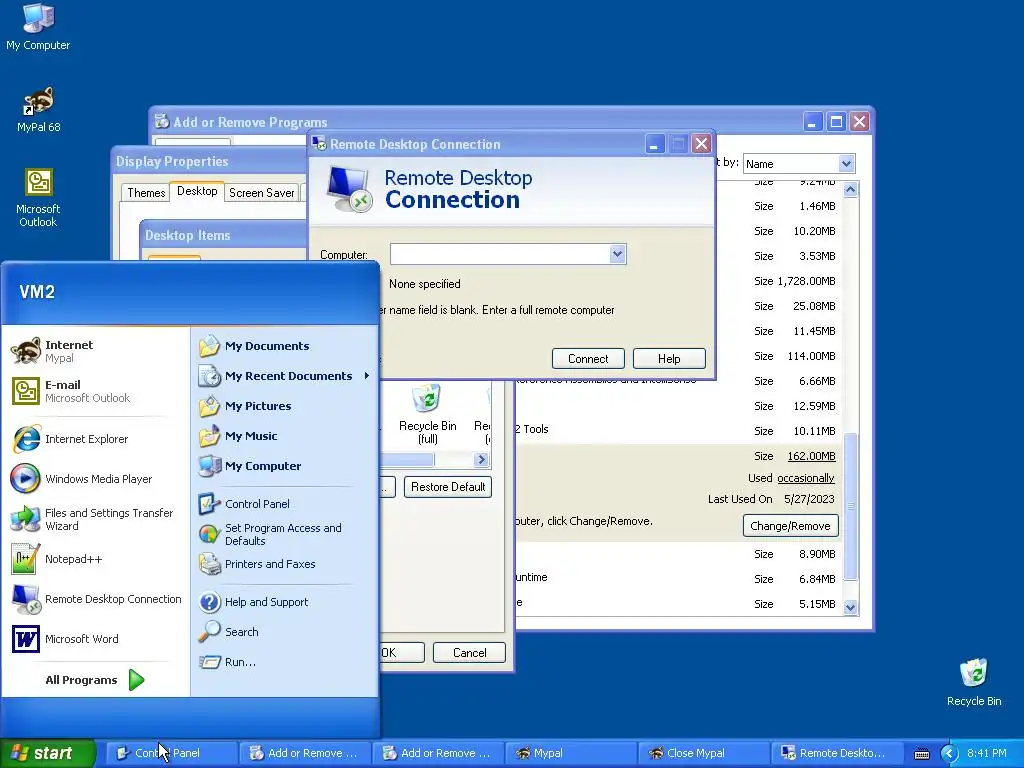This screenshot has height=768, width=1024.
Task: Open My Pictures in Start menu
Action: (284, 406)
